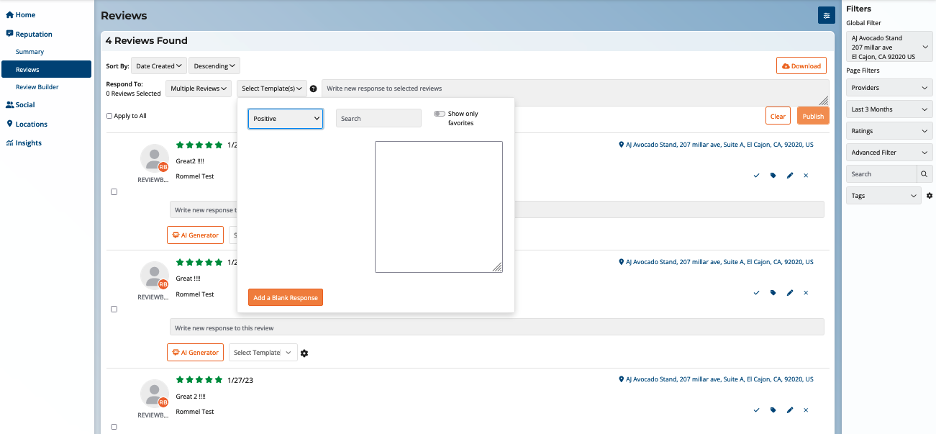Click the tag icon on the first review
The height and width of the screenshot is (434, 936).
pos(773,175)
